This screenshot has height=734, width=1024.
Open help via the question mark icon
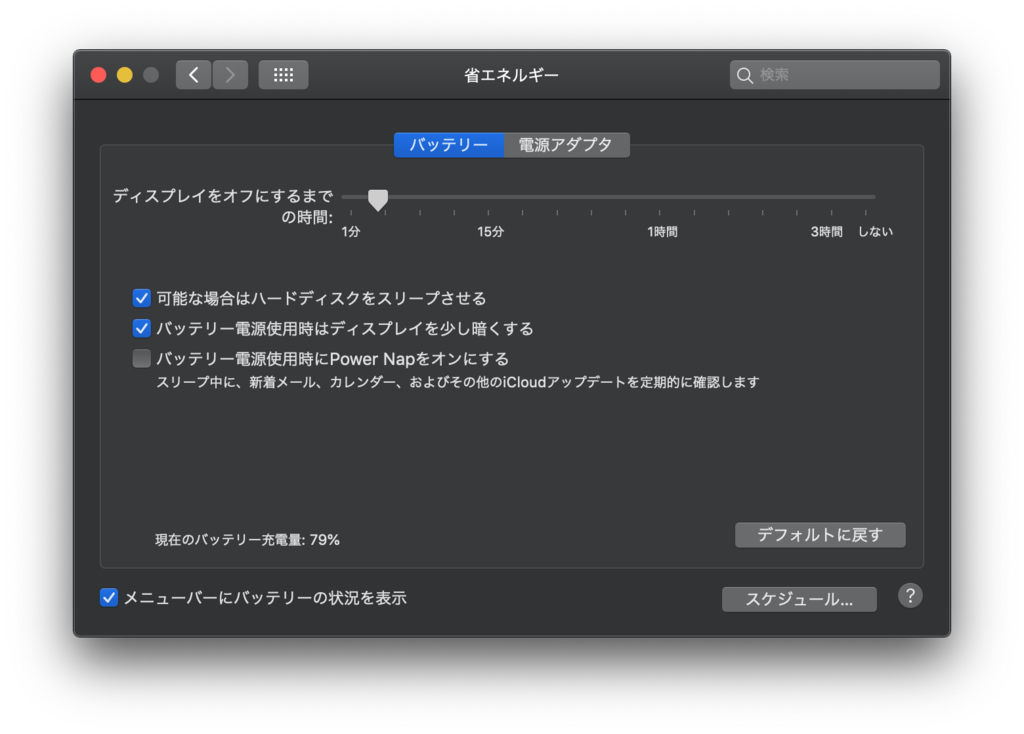910,597
